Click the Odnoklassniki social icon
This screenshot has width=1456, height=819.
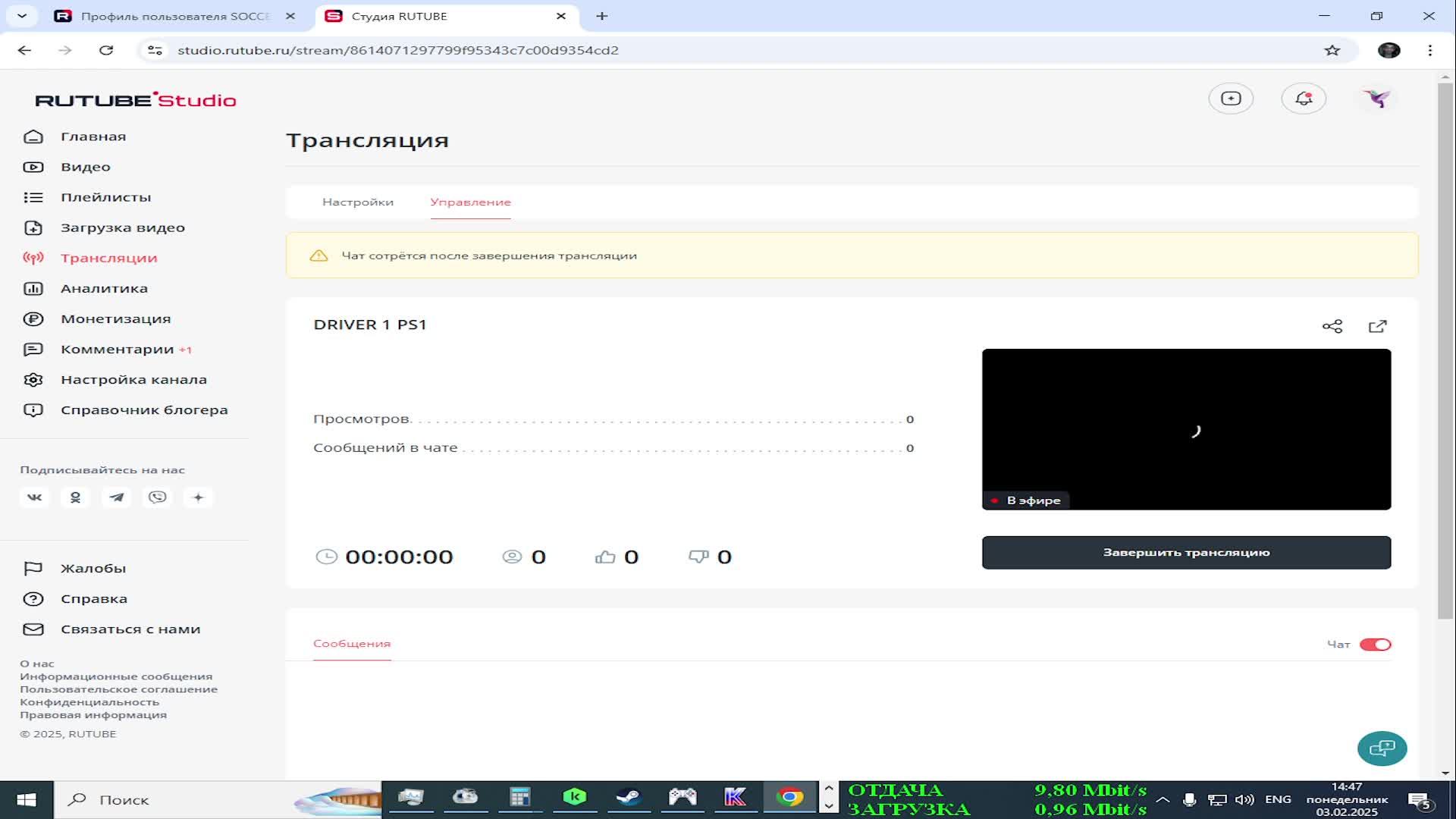75,497
